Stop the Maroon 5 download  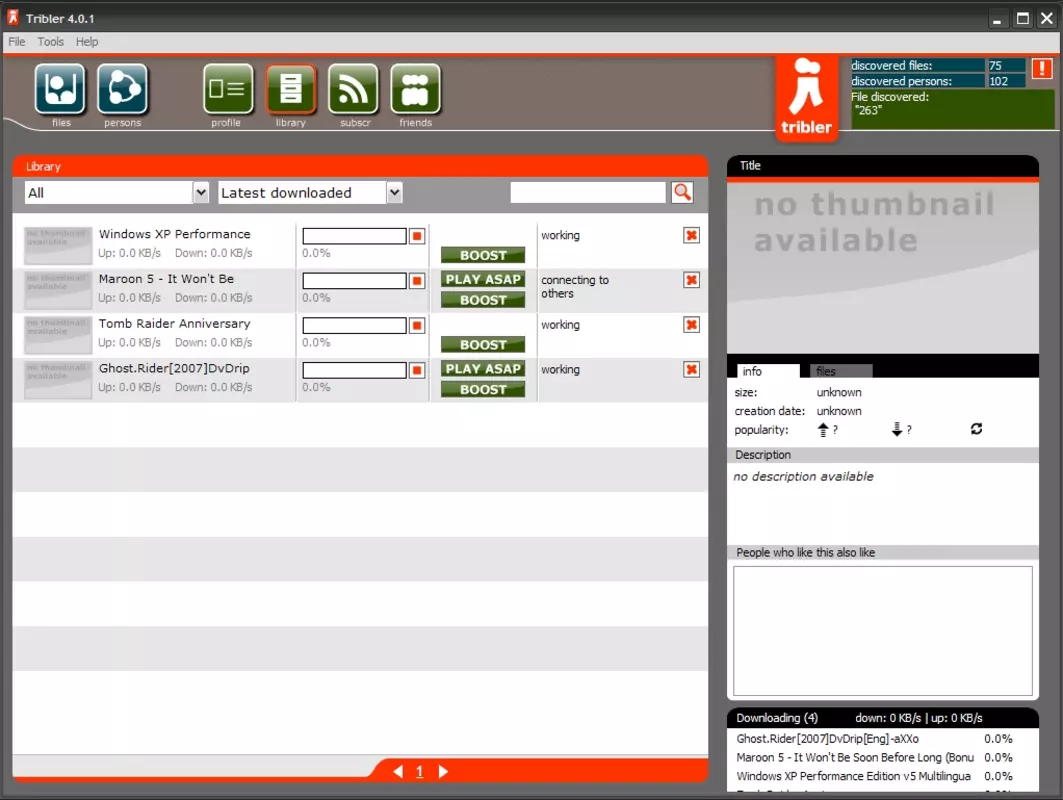[x=417, y=281]
